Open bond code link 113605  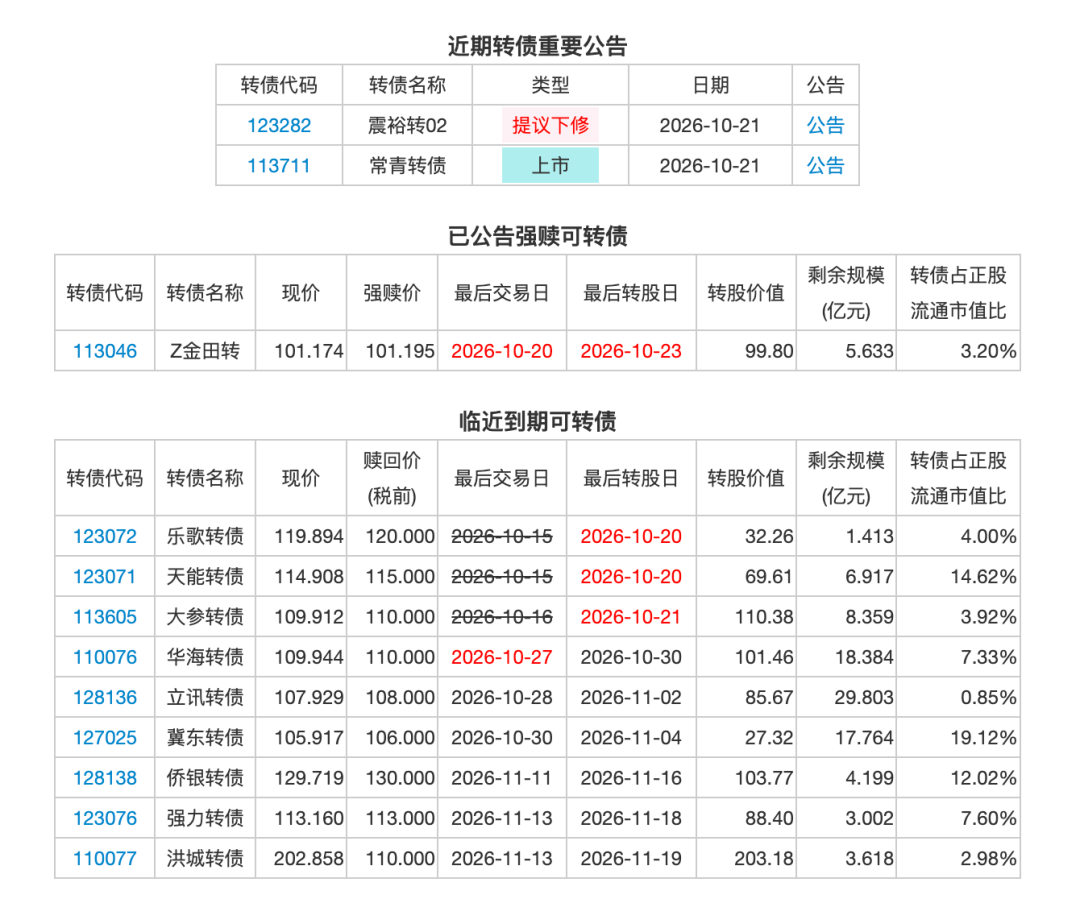tap(105, 617)
